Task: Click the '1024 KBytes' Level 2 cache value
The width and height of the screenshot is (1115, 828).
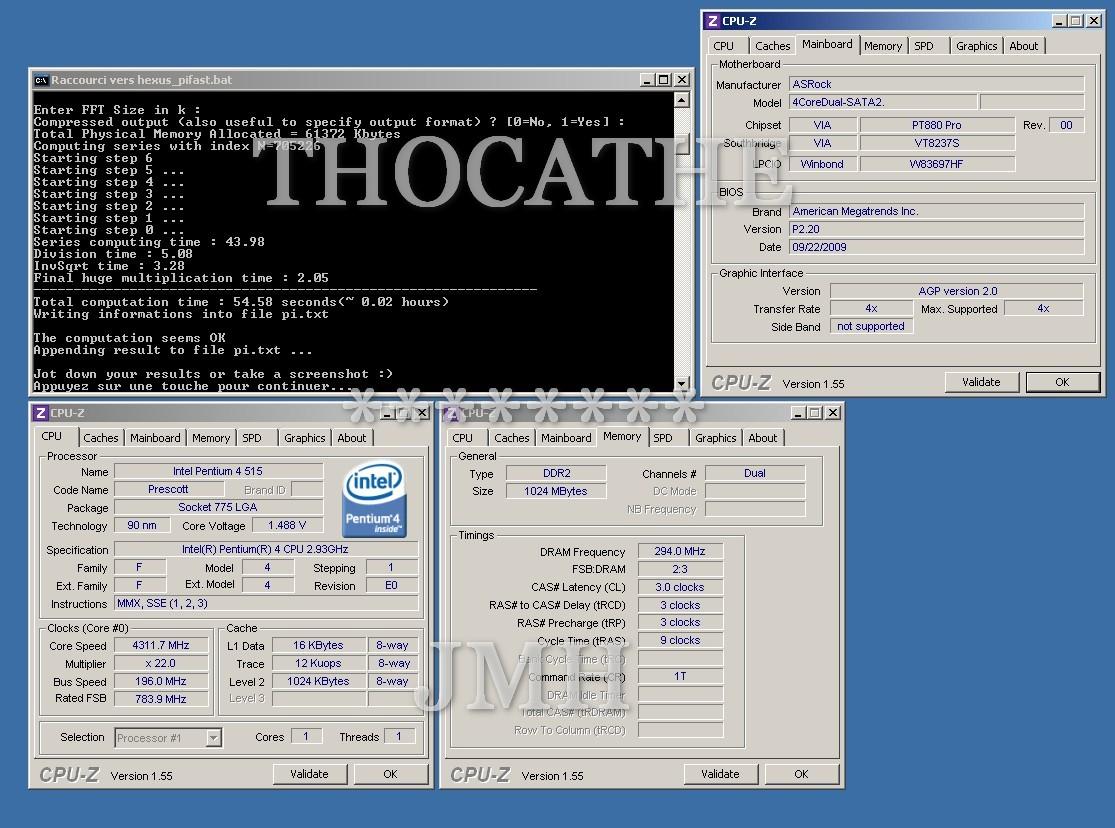Action: tap(319, 681)
